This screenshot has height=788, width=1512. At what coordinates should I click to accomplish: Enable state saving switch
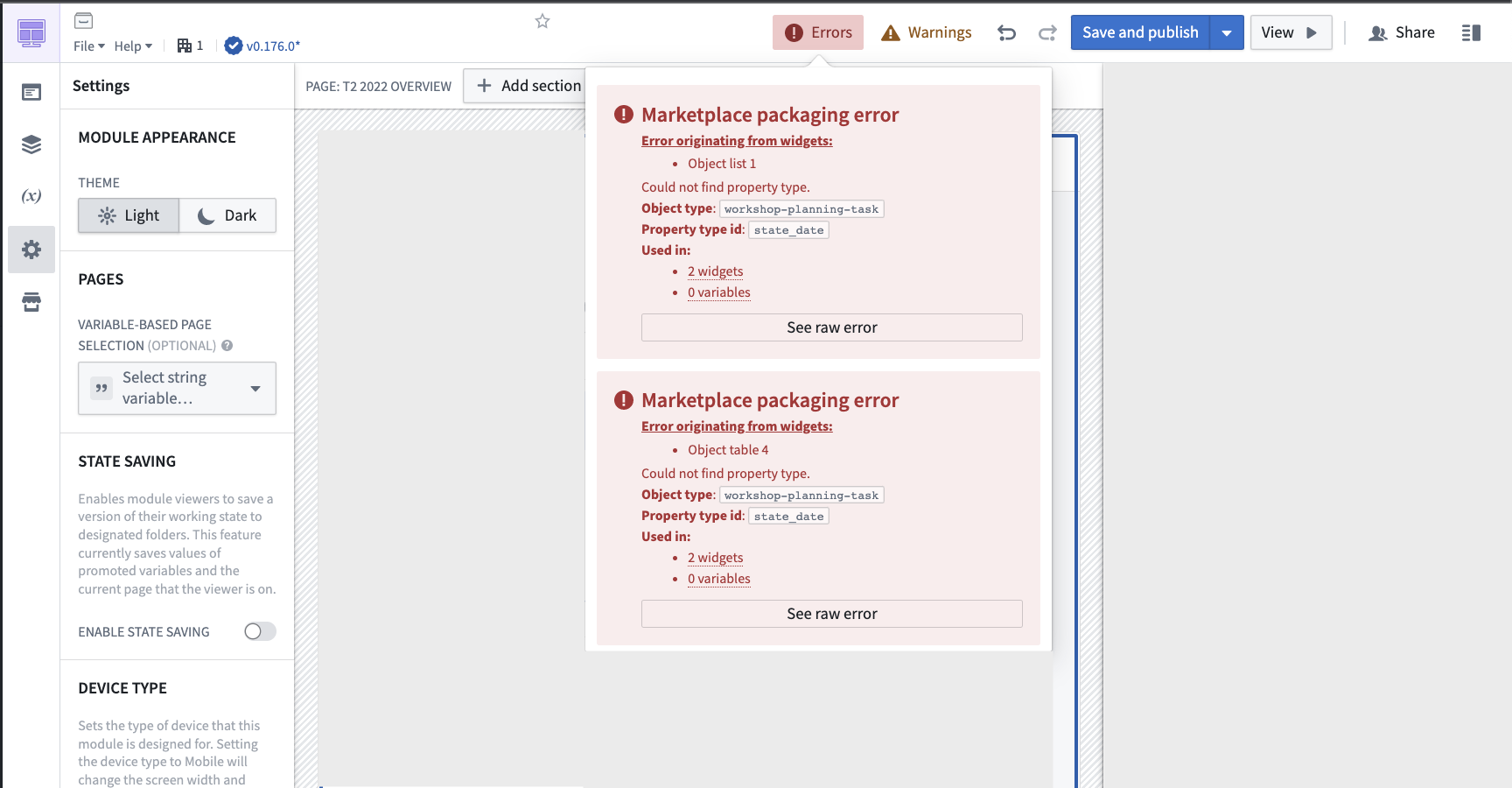point(260,631)
